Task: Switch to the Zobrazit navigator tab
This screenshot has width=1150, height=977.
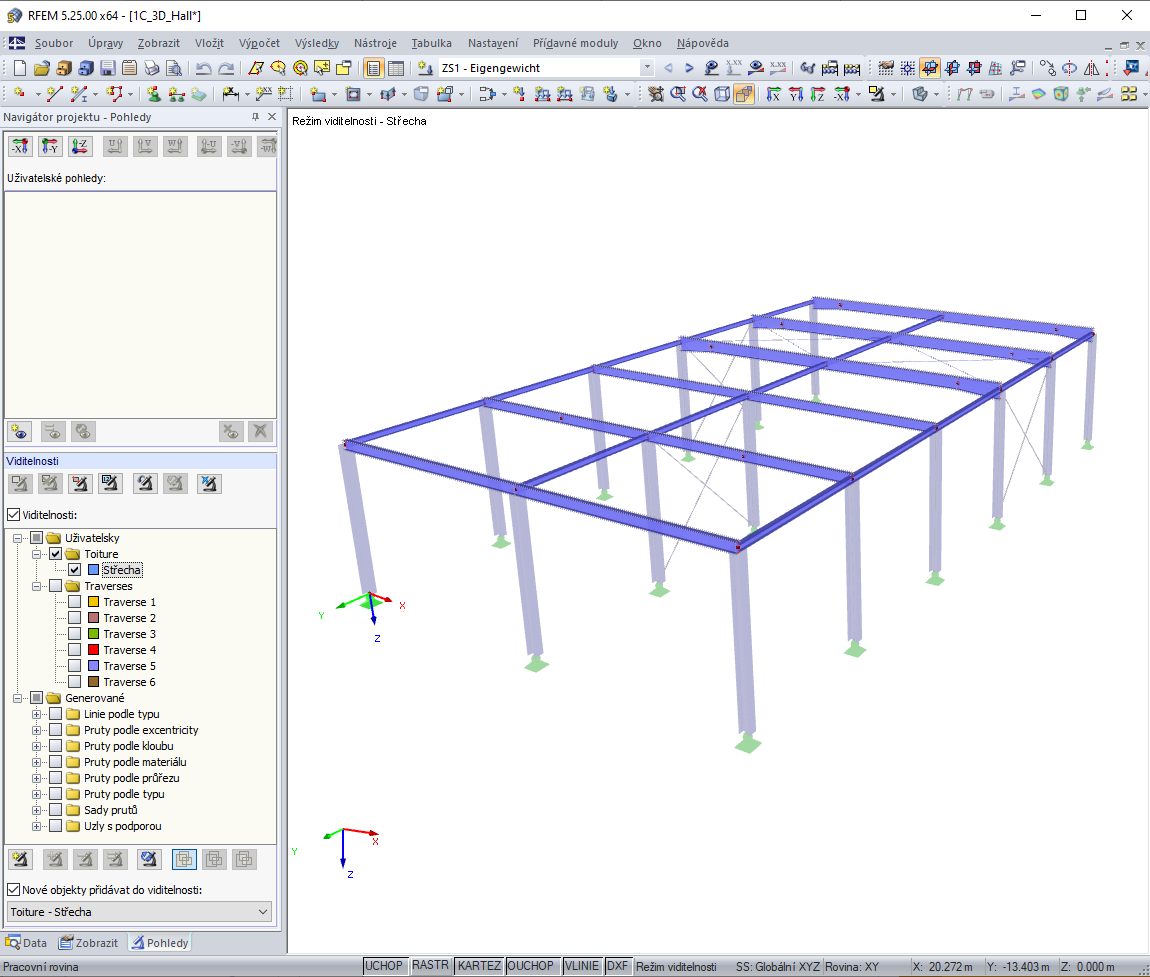Action: pos(89,943)
